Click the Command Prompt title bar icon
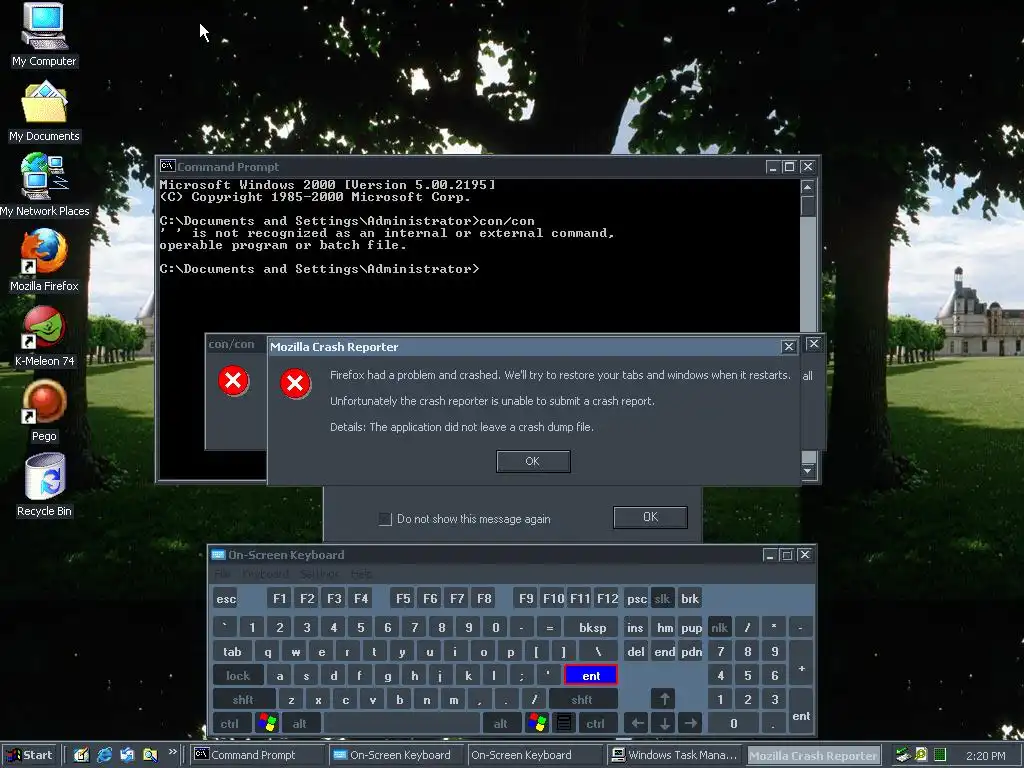The image size is (1024, 768). pyautogui.click(x=167, y=167)
